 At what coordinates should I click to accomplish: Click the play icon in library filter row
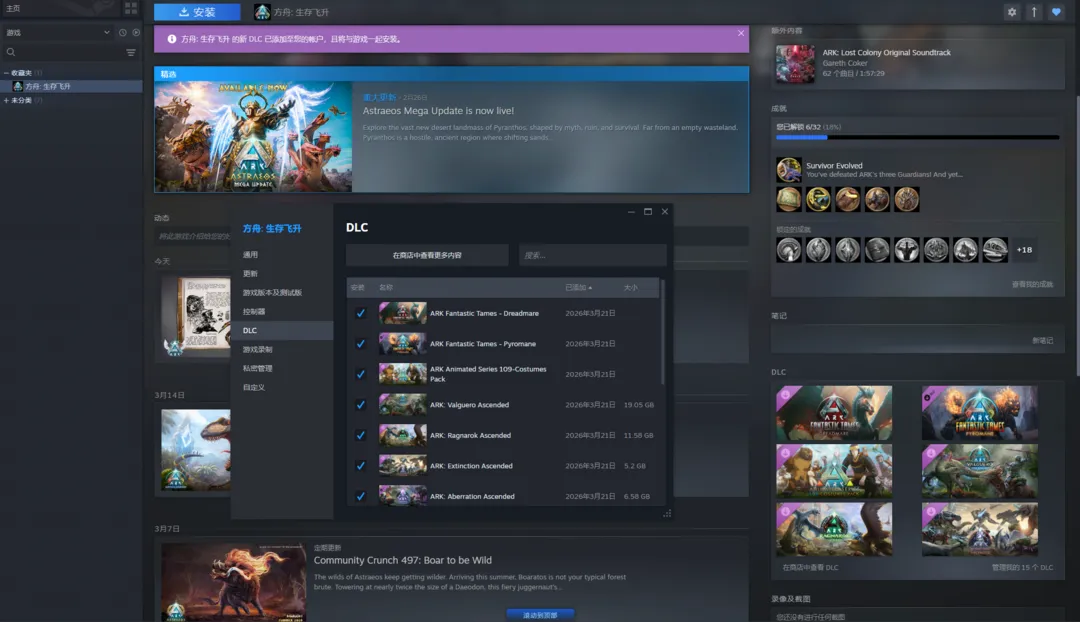click(x=134, y=33)
